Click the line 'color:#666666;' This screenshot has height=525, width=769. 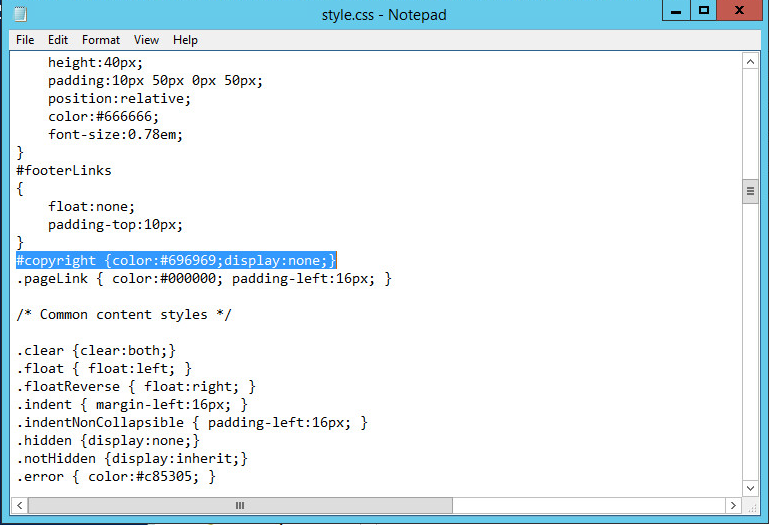pos(103,117)
